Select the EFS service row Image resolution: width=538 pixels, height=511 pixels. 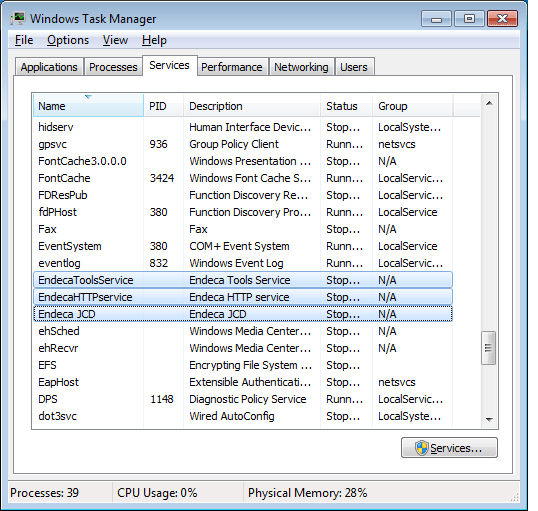point(243,365)
